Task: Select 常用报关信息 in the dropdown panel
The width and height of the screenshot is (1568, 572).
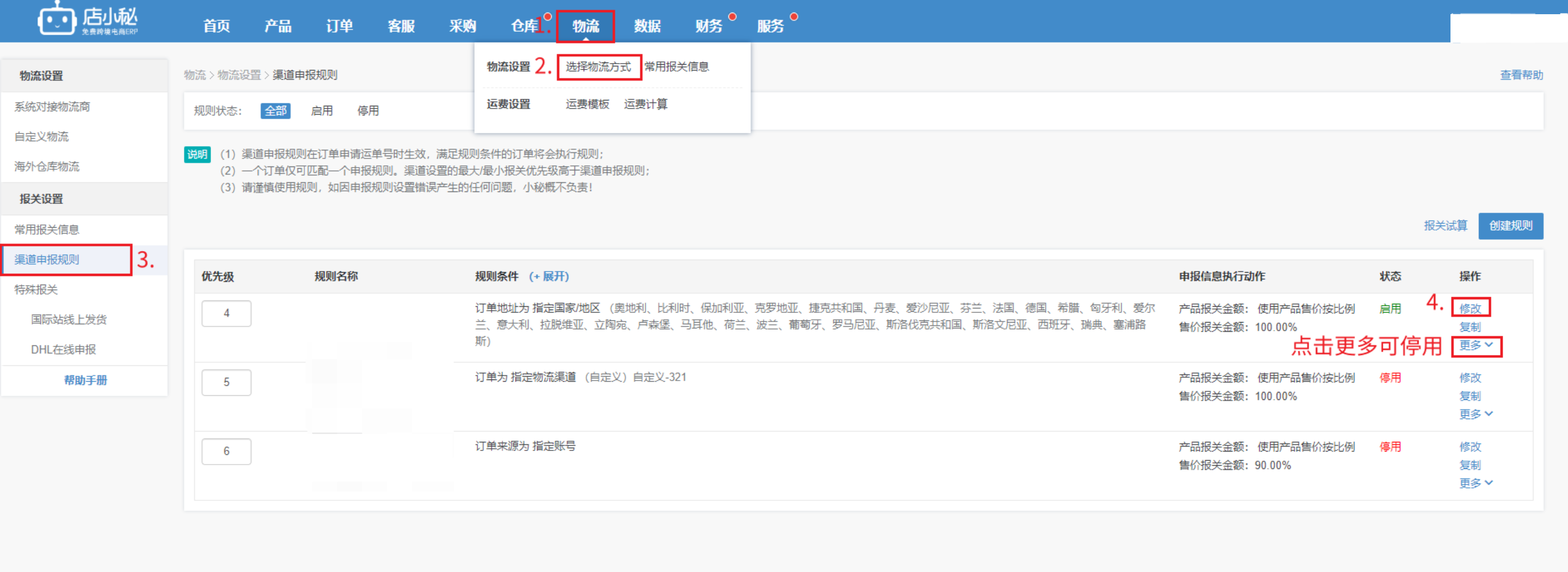Action: coord(676,66)
